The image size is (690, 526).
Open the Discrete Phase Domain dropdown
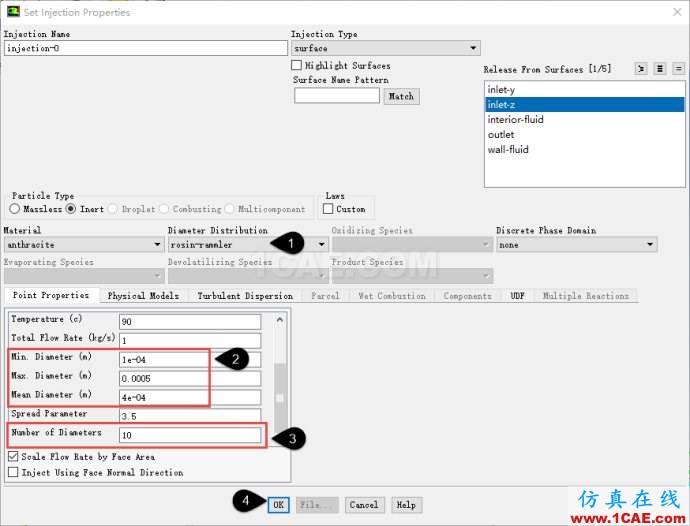point(577,244)
